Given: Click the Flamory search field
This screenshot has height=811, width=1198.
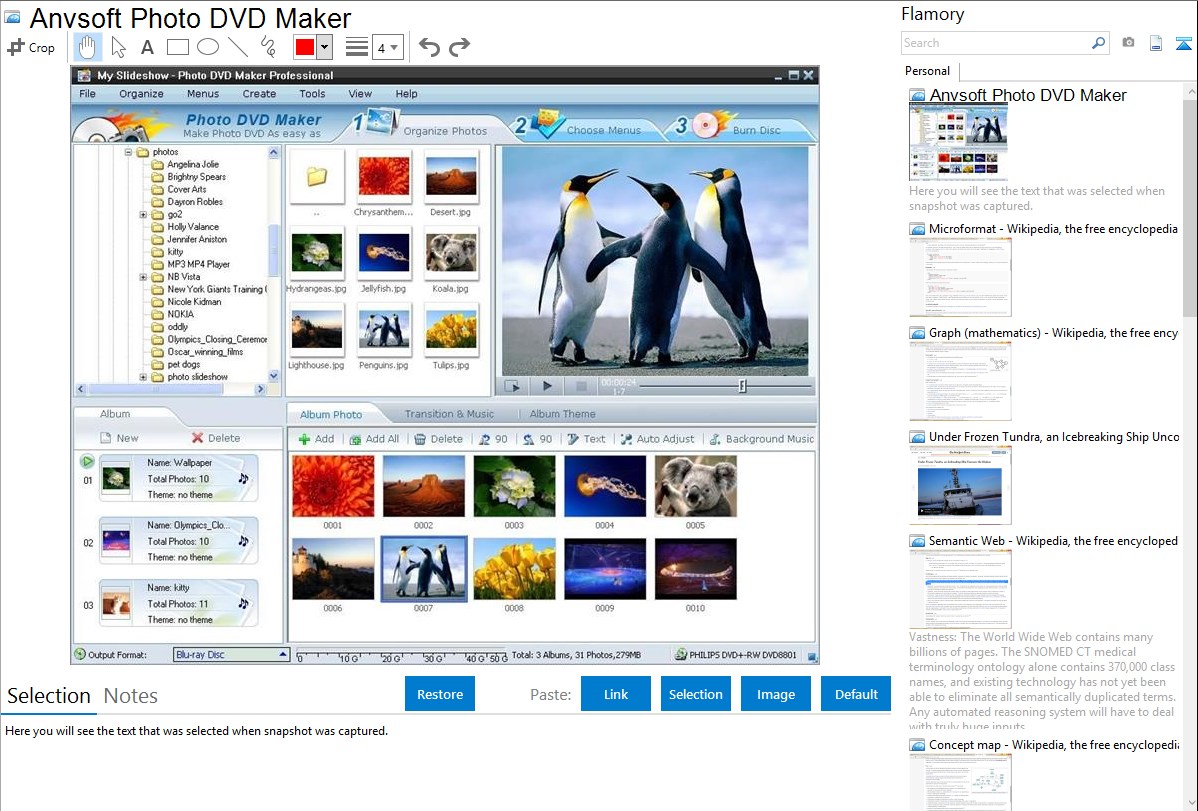Looking at the screenshot, I should [x=995, y=43].
